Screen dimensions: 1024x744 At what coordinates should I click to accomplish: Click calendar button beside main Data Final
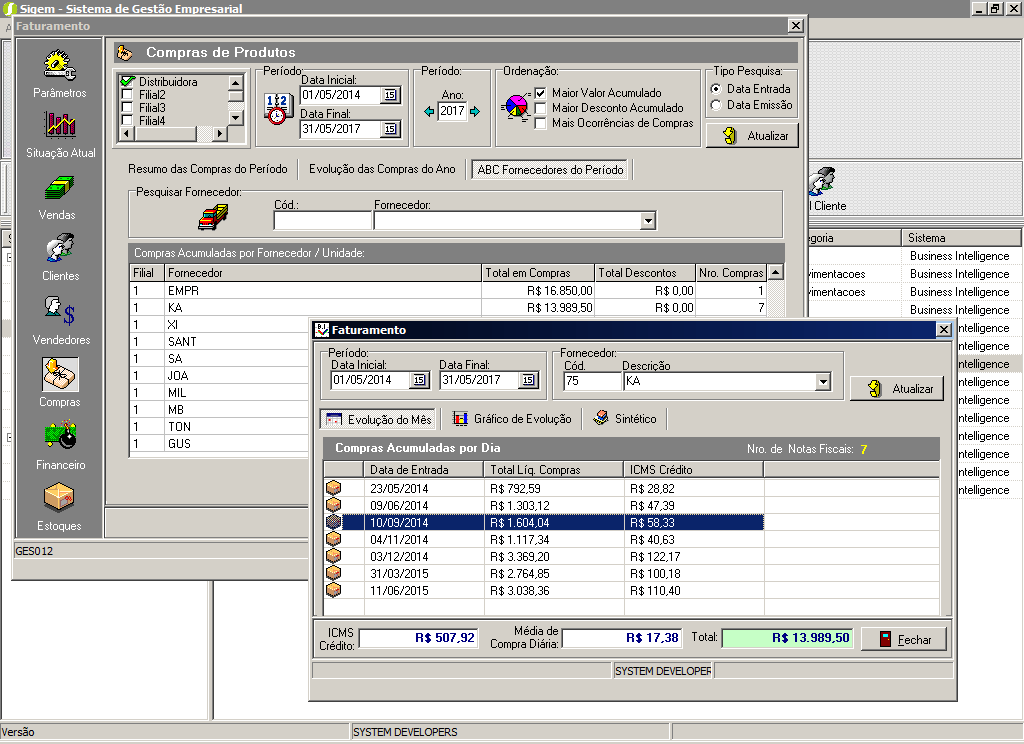tap(390, 128)
